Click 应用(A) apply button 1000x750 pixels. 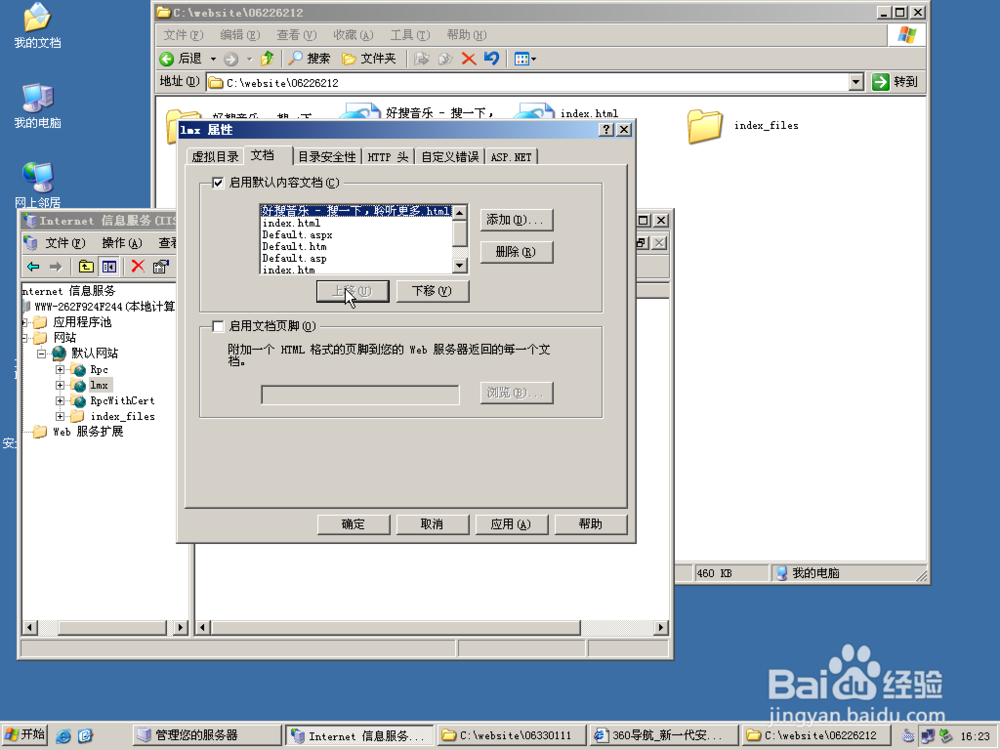pyautogui.click(x=511, y=524)
